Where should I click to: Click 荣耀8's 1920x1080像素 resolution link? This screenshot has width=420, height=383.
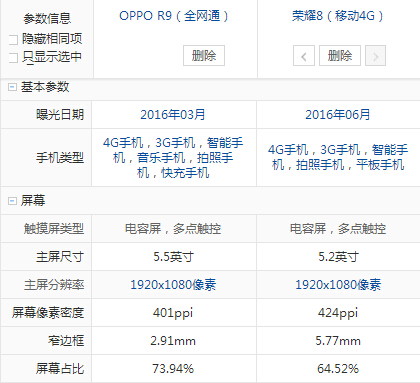[338, 285]
